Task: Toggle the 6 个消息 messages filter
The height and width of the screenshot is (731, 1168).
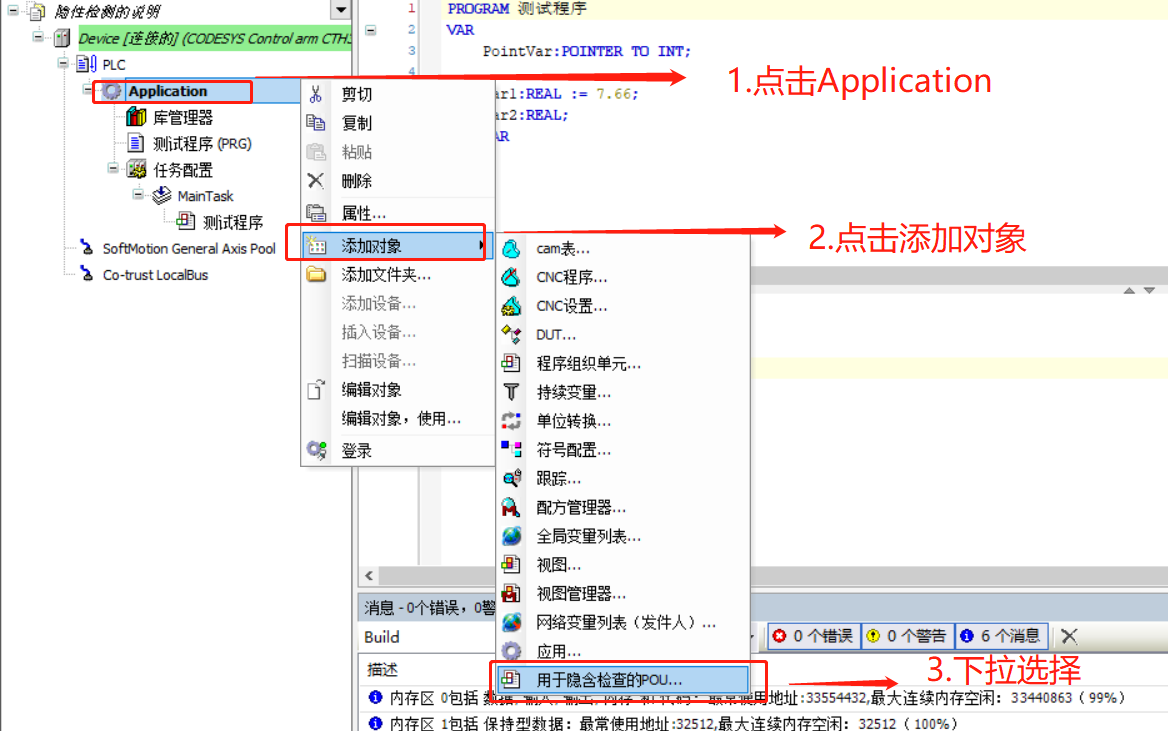Action: tap(1002, 636)
